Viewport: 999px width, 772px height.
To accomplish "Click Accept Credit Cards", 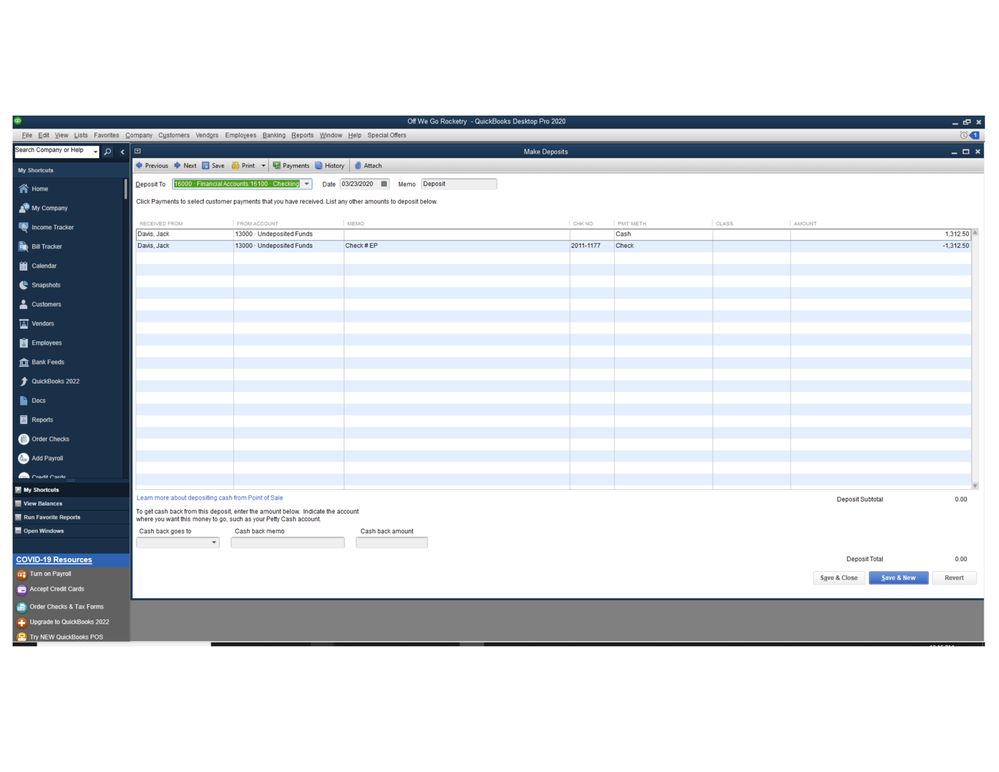I will [50, 589].
